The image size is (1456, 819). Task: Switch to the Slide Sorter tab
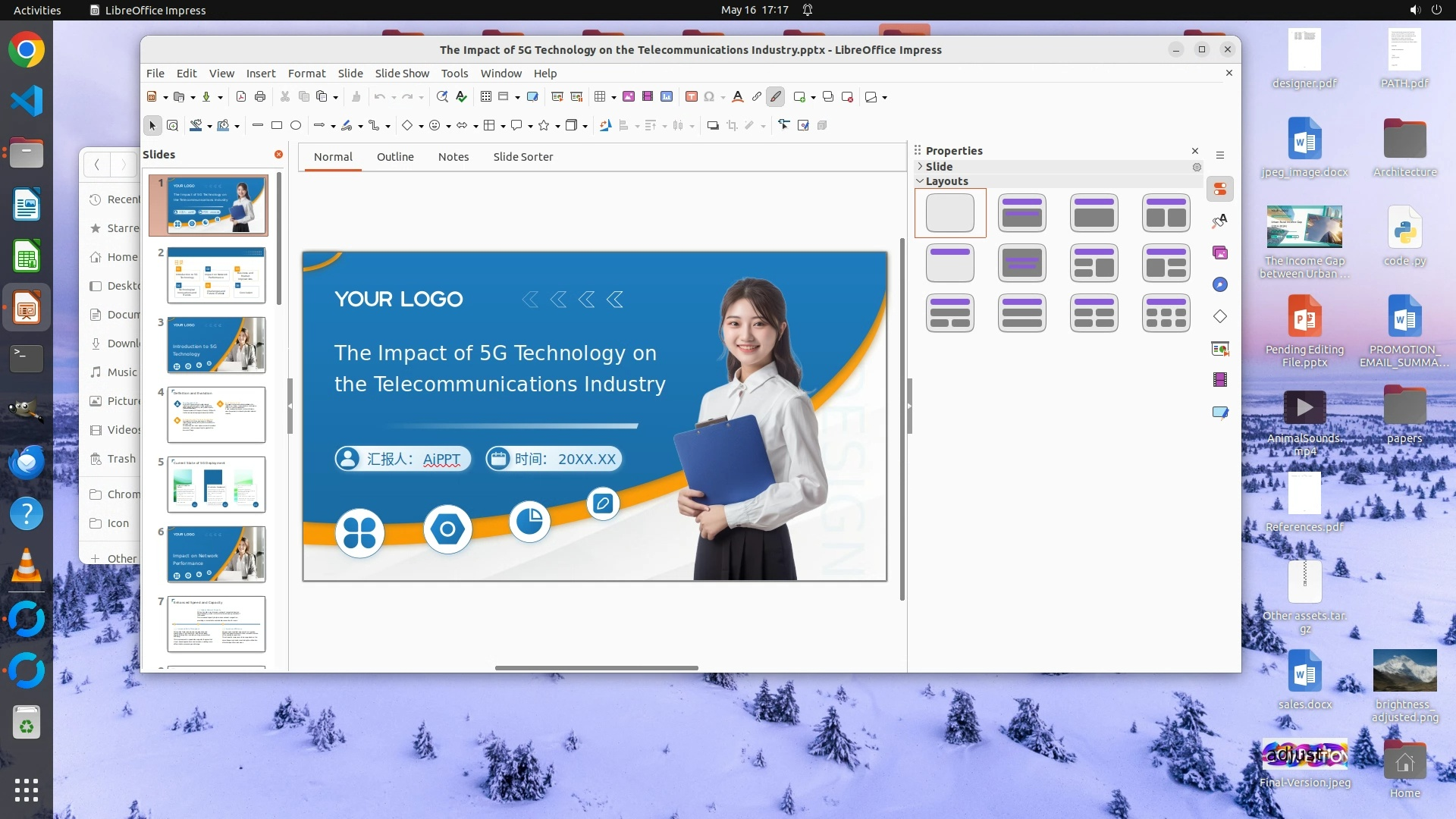point(522,157)
